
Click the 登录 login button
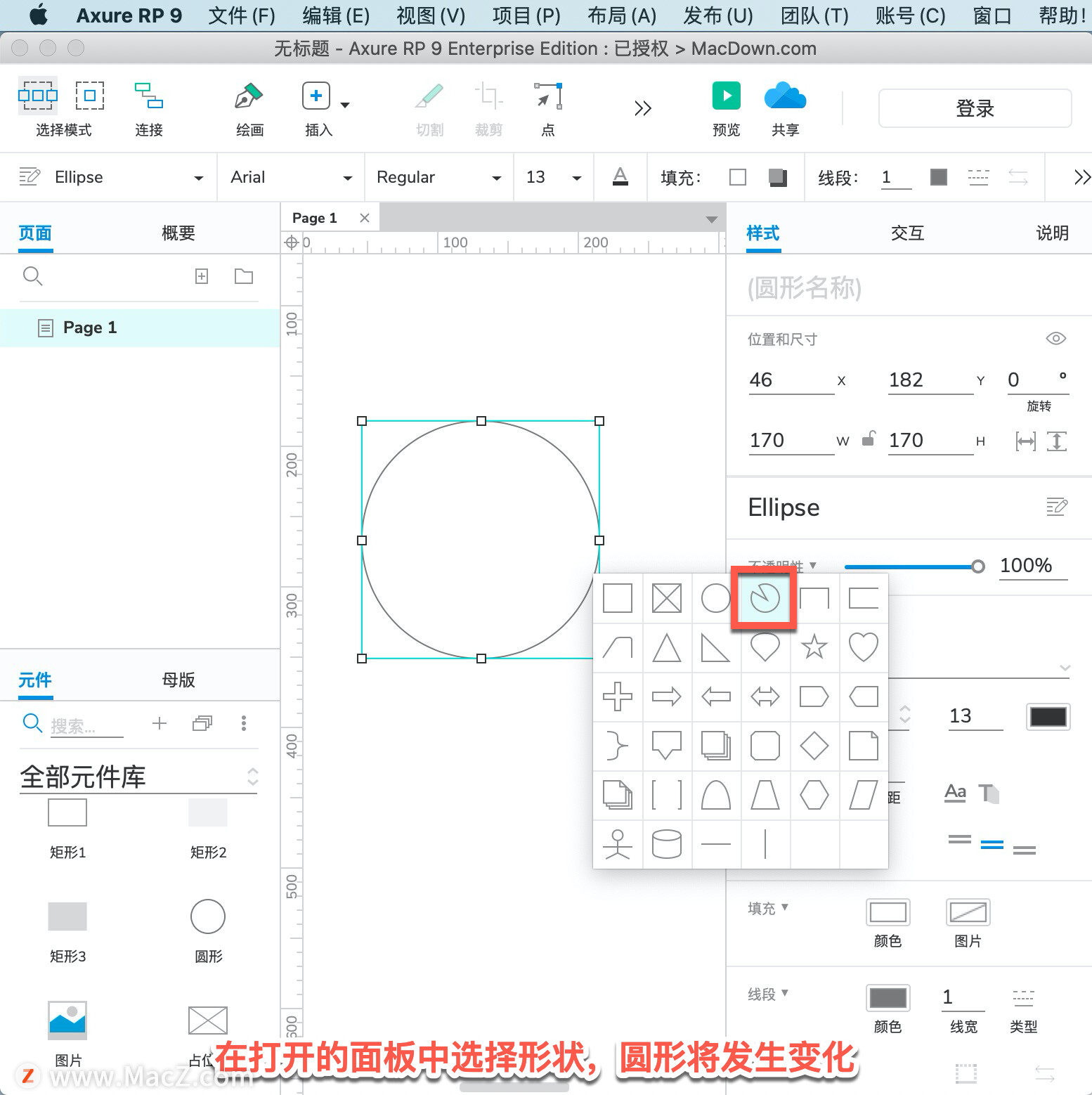[x=975, y=108]
